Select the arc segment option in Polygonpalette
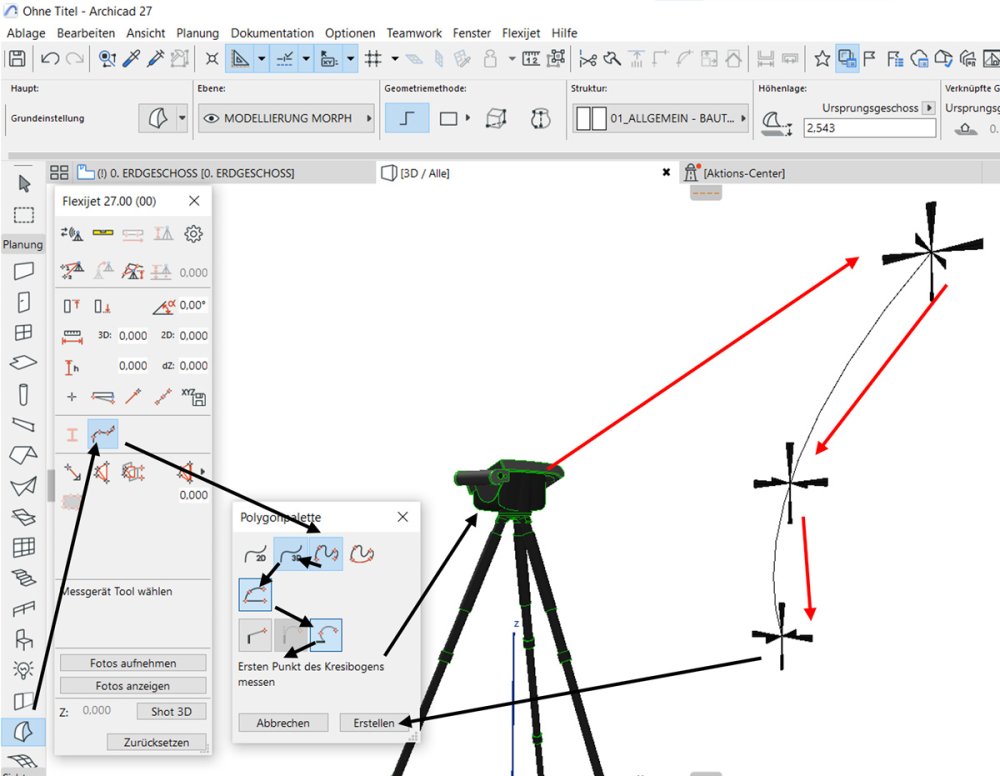 [x=255, y=594]
